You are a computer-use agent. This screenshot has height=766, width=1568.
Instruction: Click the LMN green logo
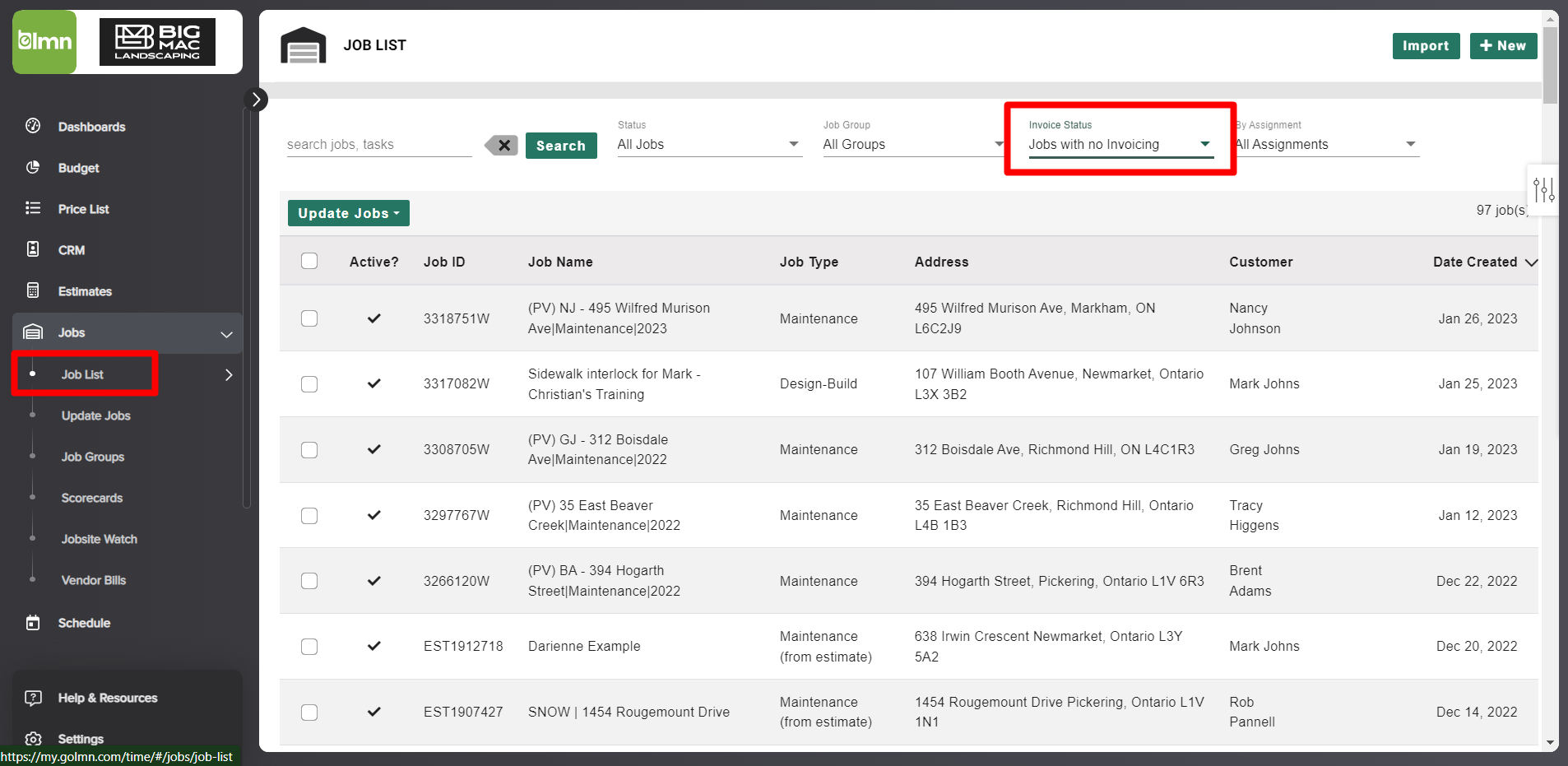pyautogui.click(x=44, y=42)
